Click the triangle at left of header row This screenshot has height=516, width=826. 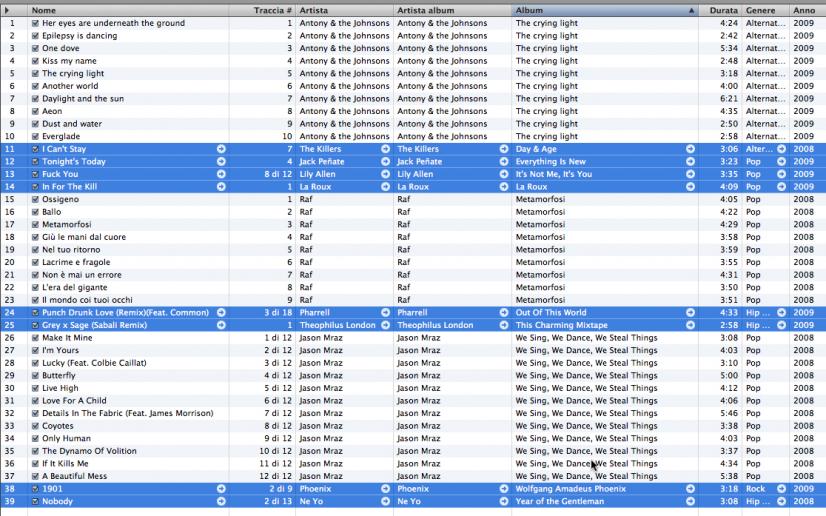pyautogui.click(x=7, y=10)
